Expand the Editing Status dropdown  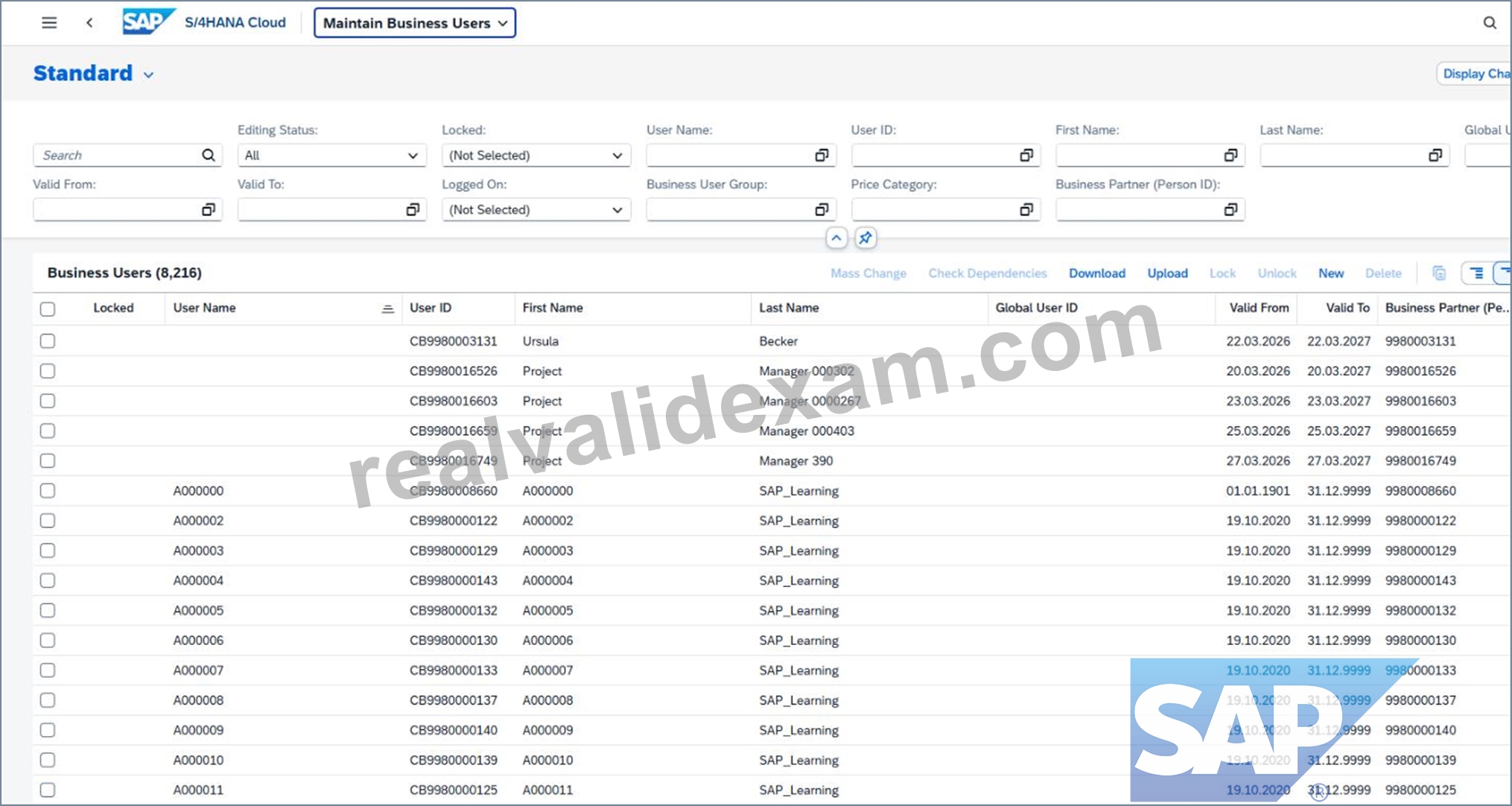coord(331,155)
